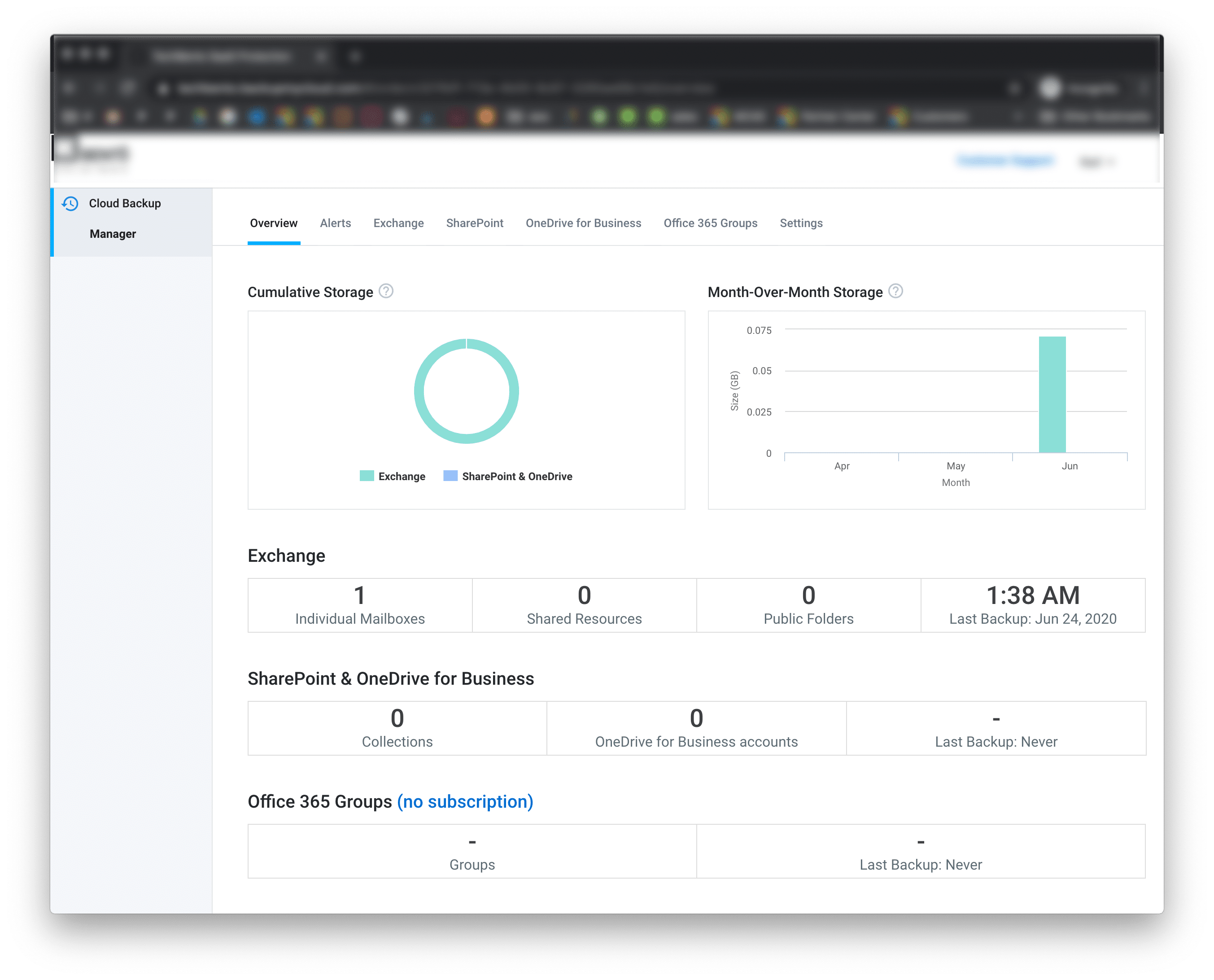Select Cloud Backup in the sidebar
Viewport: 1214px width, 980px height.
125,204
